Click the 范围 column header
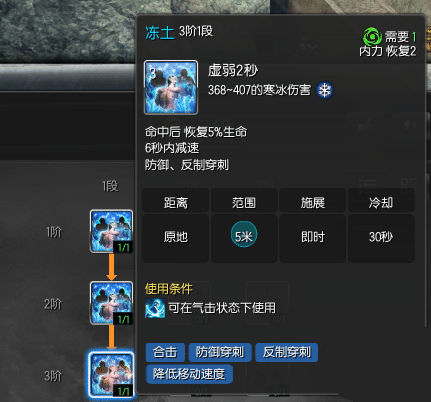 (x=244, y=201)
